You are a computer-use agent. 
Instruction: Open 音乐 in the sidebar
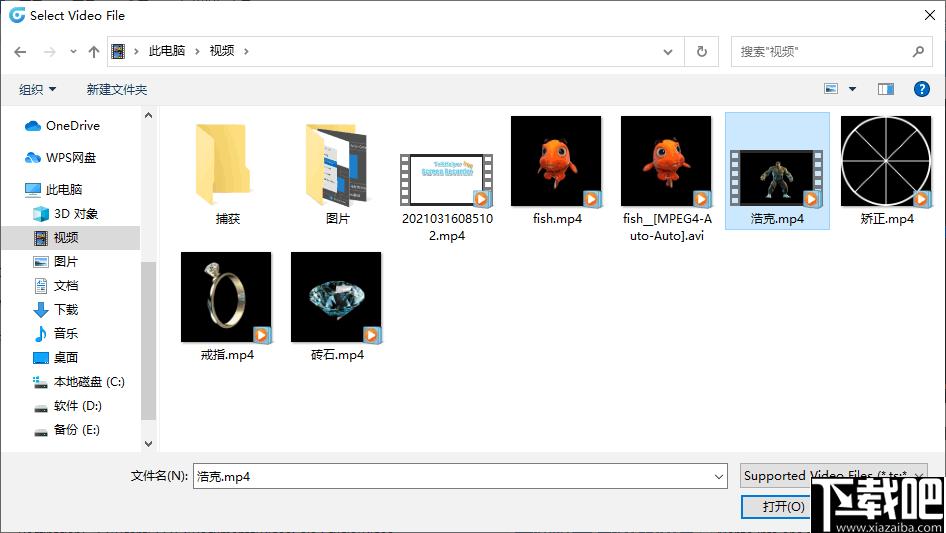[56, 333]
